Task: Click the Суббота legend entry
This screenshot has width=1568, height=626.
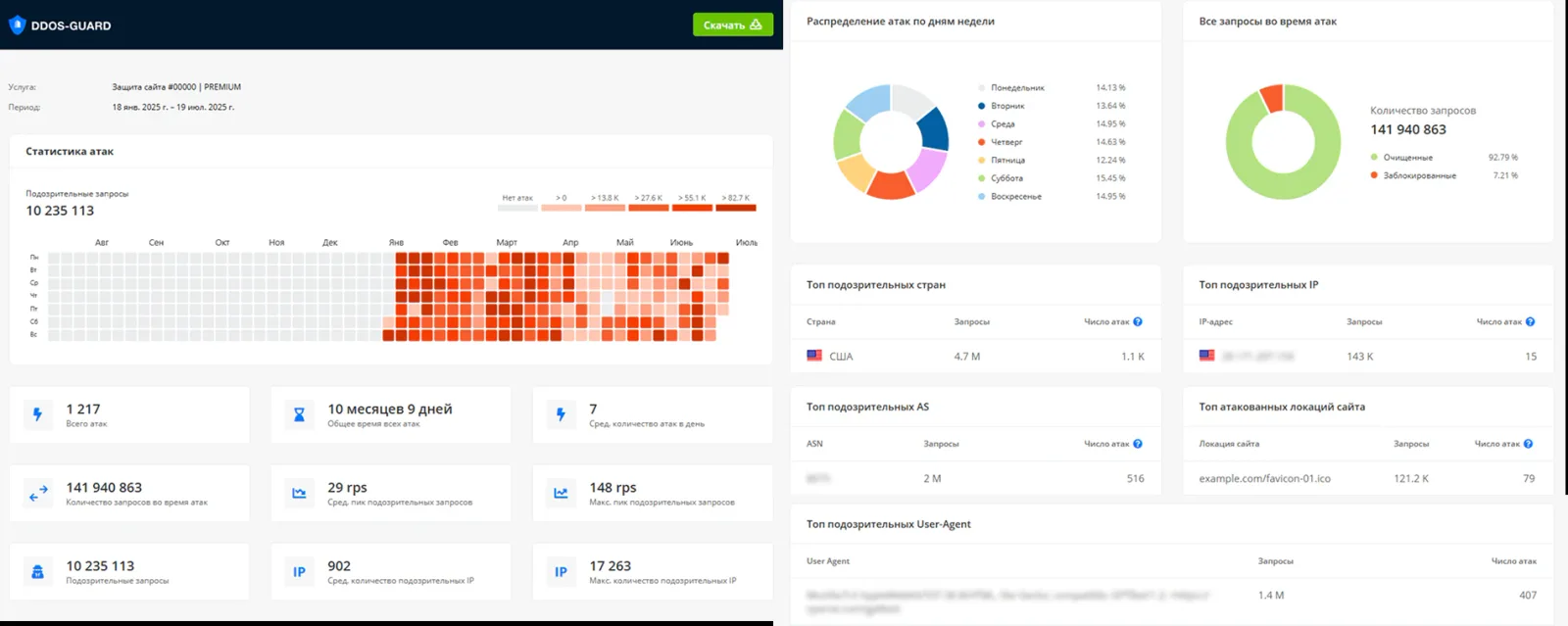Action: click(1001, 178)
